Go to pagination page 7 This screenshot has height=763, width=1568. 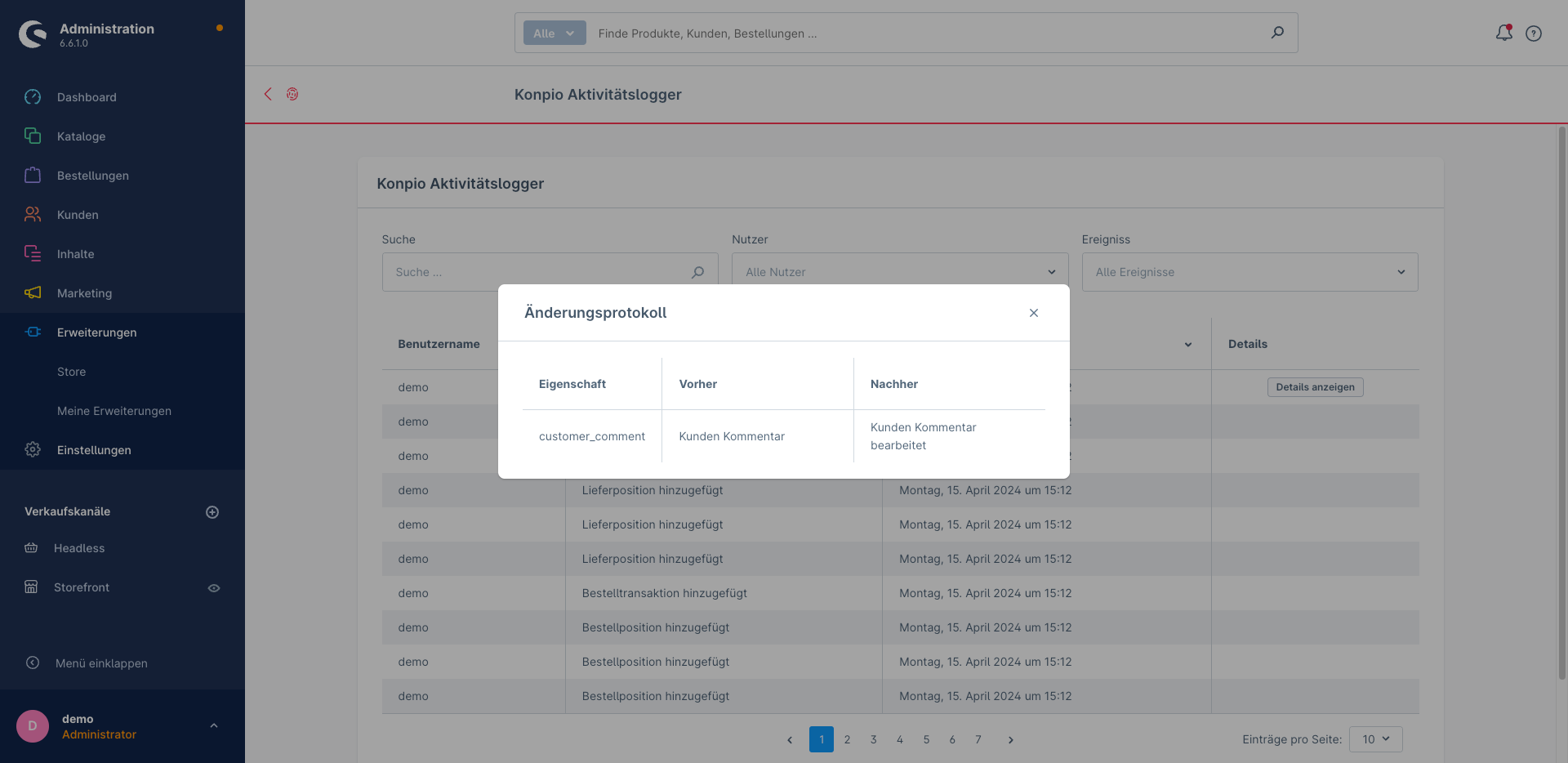coord(978,739)
